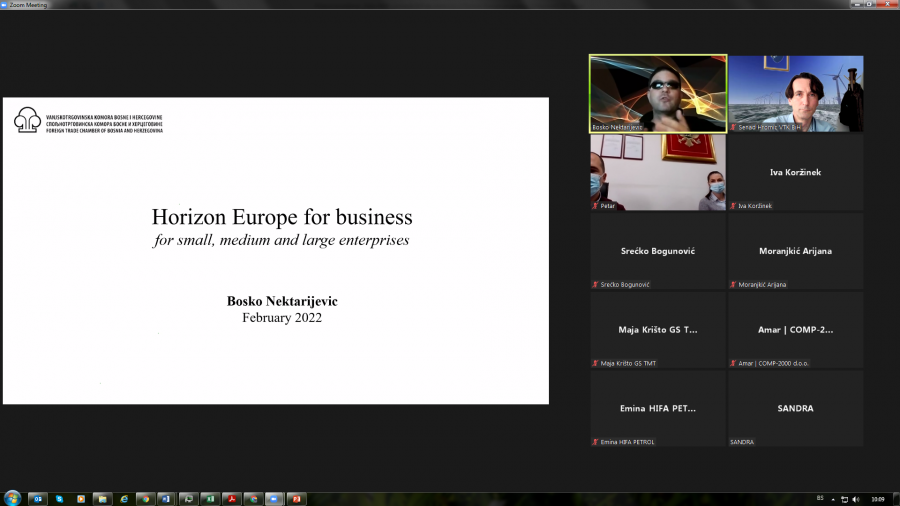The height and width of the screenshot is (506, 900).
Task: Select Bosko Nektarijevic's active speaker video
Action: (x=658, y=94)
